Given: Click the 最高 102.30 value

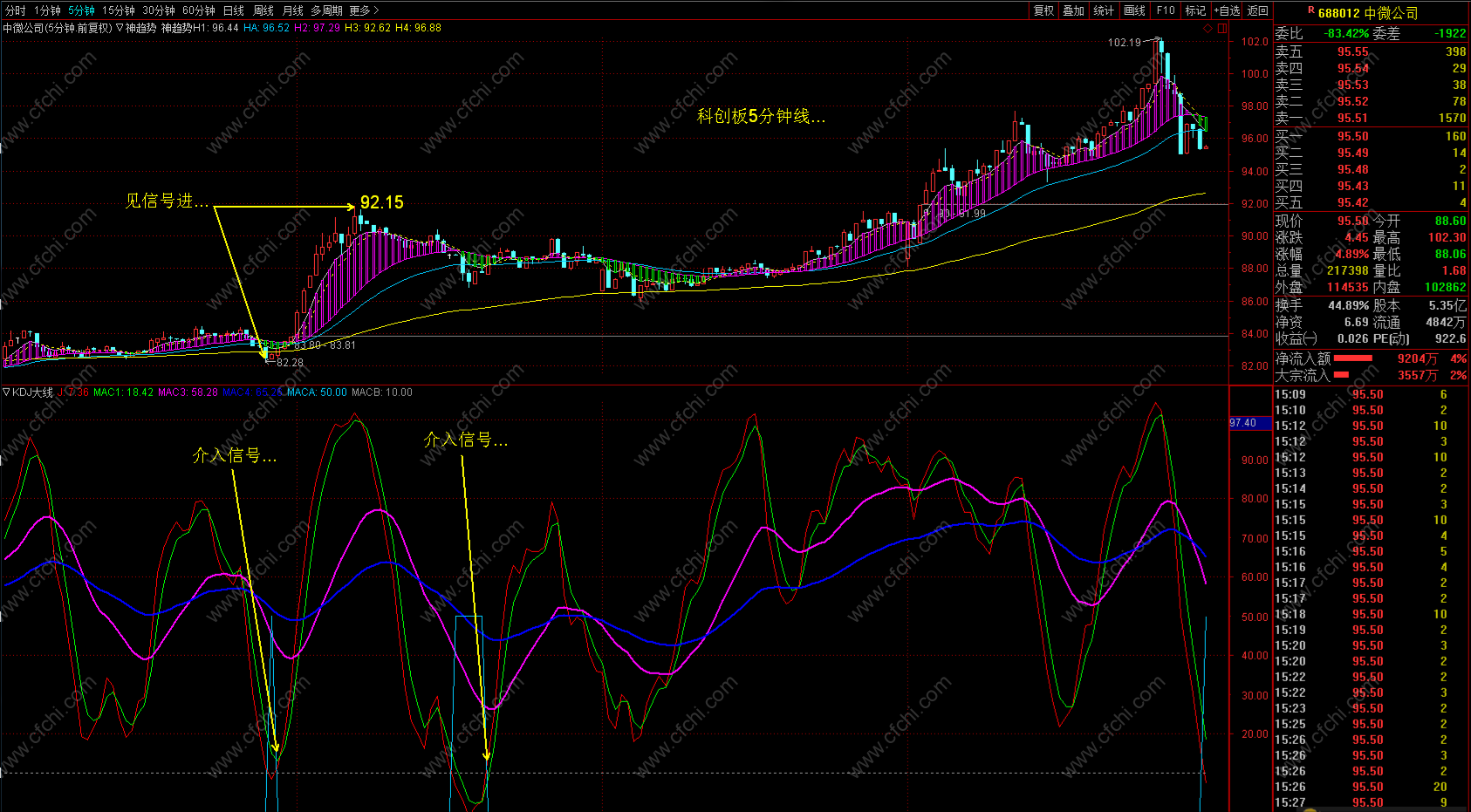Looking at the screenshot, I should (1447, 238).
